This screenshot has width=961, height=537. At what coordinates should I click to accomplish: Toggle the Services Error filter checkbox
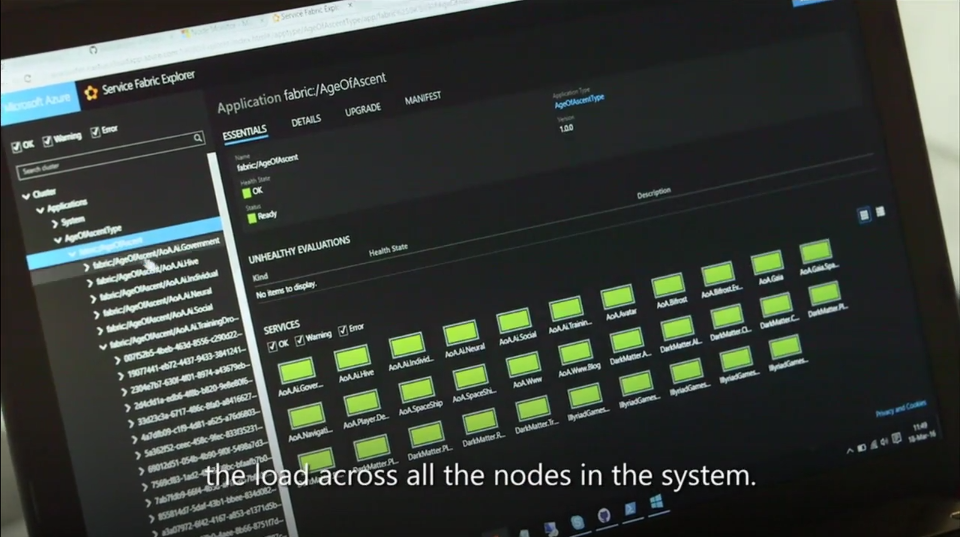point(343,330)
